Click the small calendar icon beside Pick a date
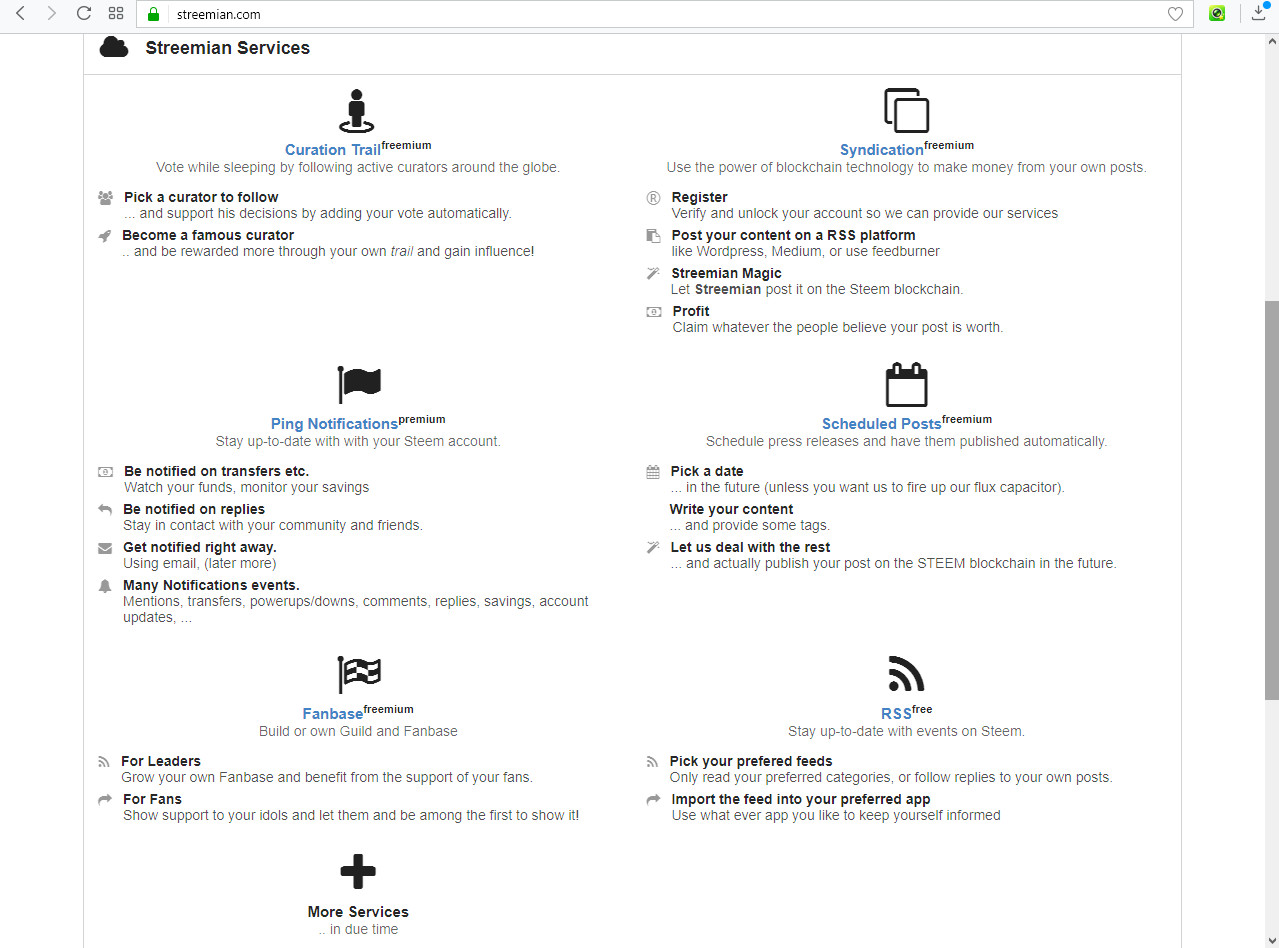The width and height of the screenshot is (1279, 948). pyautogui.click(x=653, y=472)
